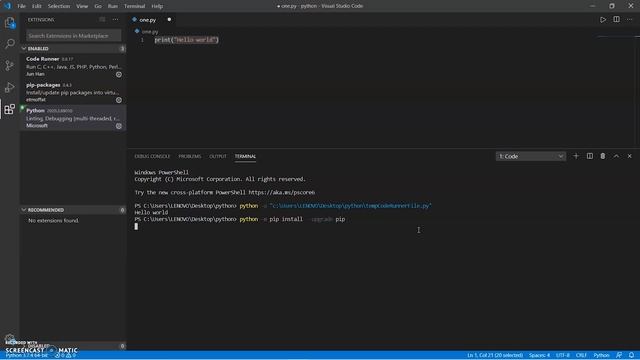Close the unsaved one.py tab dot
Viewport: 640px width, 360px height.
click(169, 20)
